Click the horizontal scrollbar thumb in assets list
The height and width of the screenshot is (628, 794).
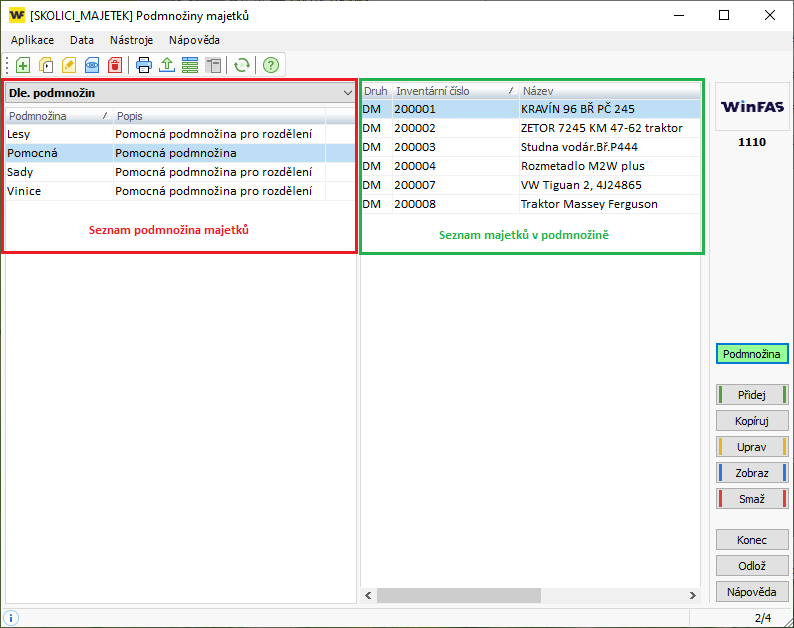[459, 595]
